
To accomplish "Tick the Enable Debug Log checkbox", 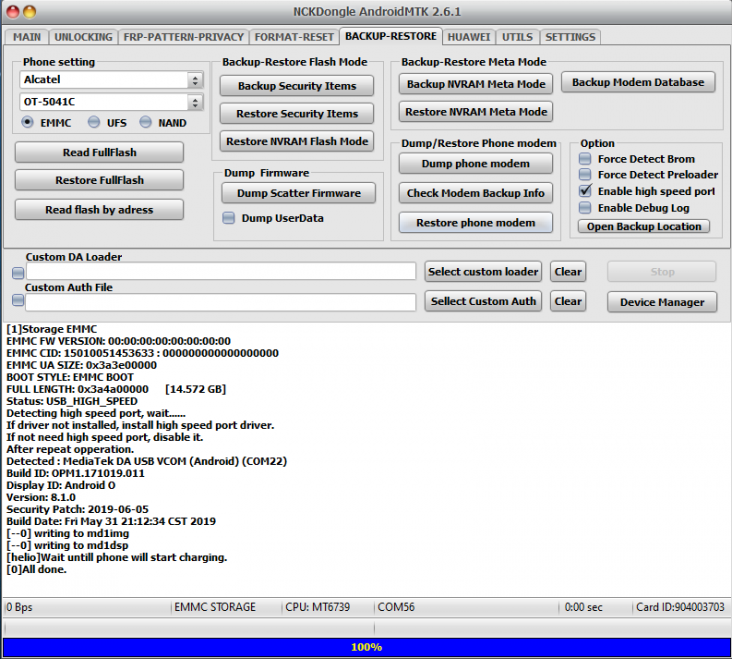I will 585,208.
